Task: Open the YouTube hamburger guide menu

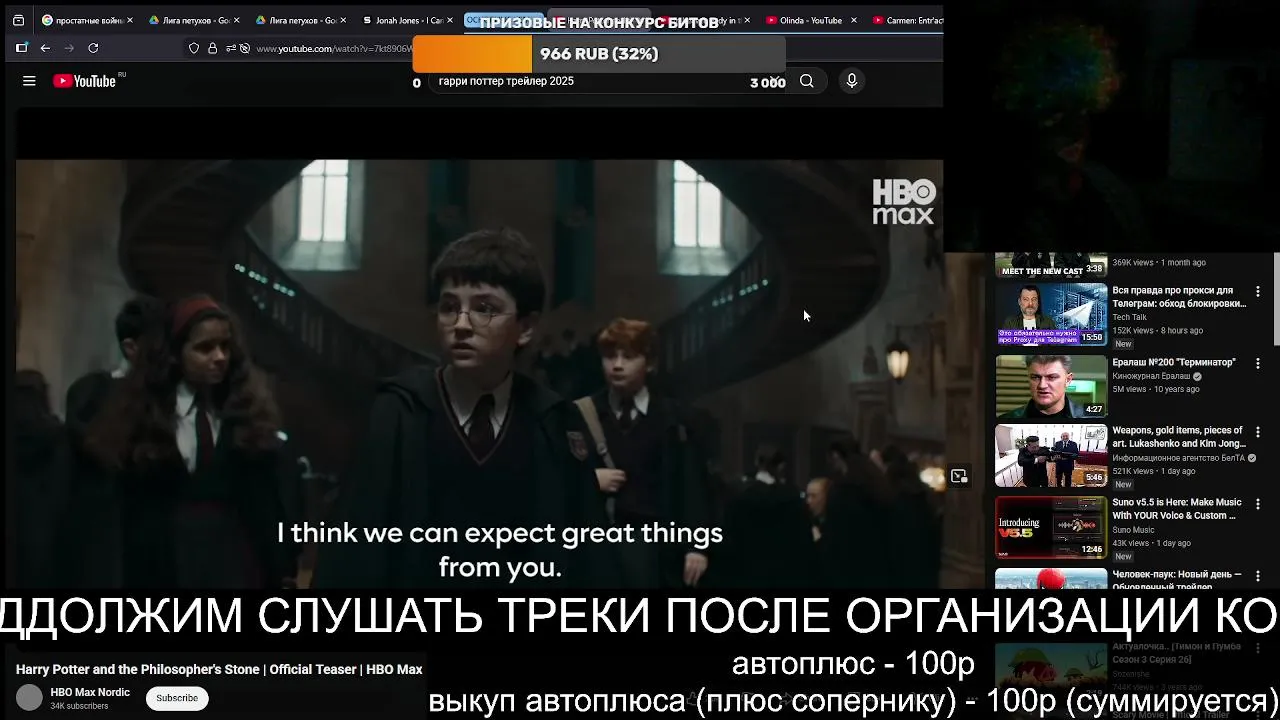Action: (x=29, y=81)
